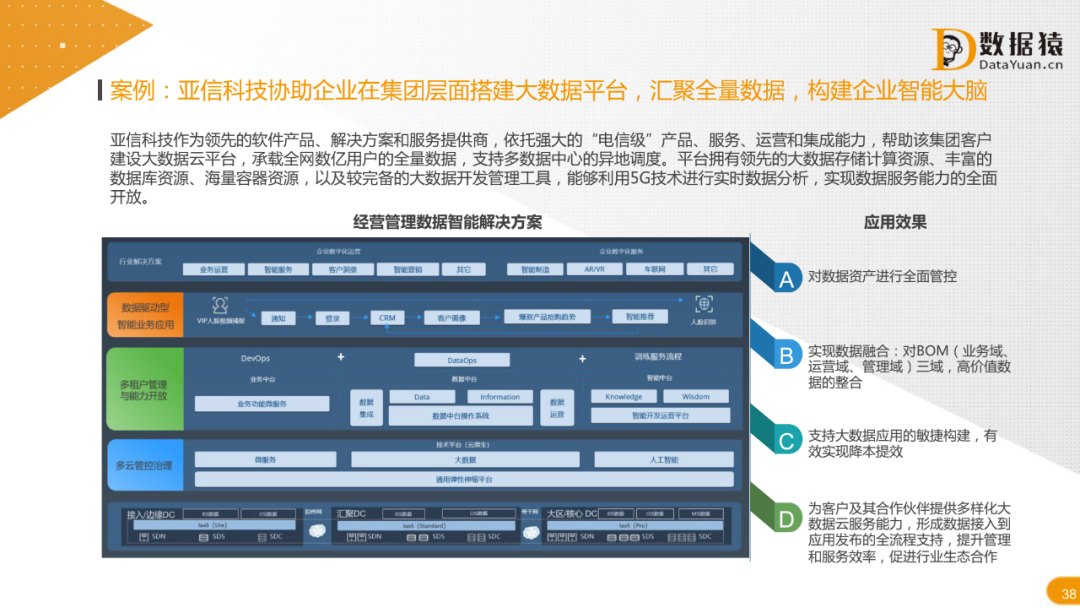The width and height of the screenshot is (1080, 608).
Task: Click the 客户画像 flow step
Action: [x=452, y=317]
